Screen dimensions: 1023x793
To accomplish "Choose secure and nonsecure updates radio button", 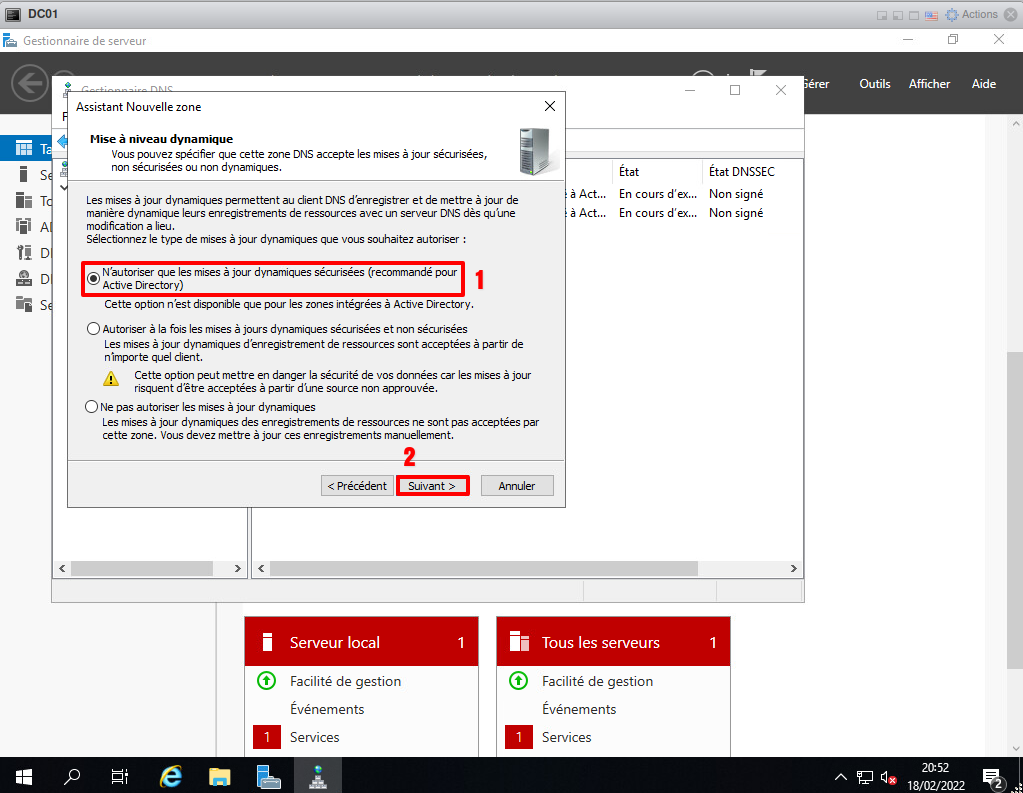I will [x=94, y=329].
